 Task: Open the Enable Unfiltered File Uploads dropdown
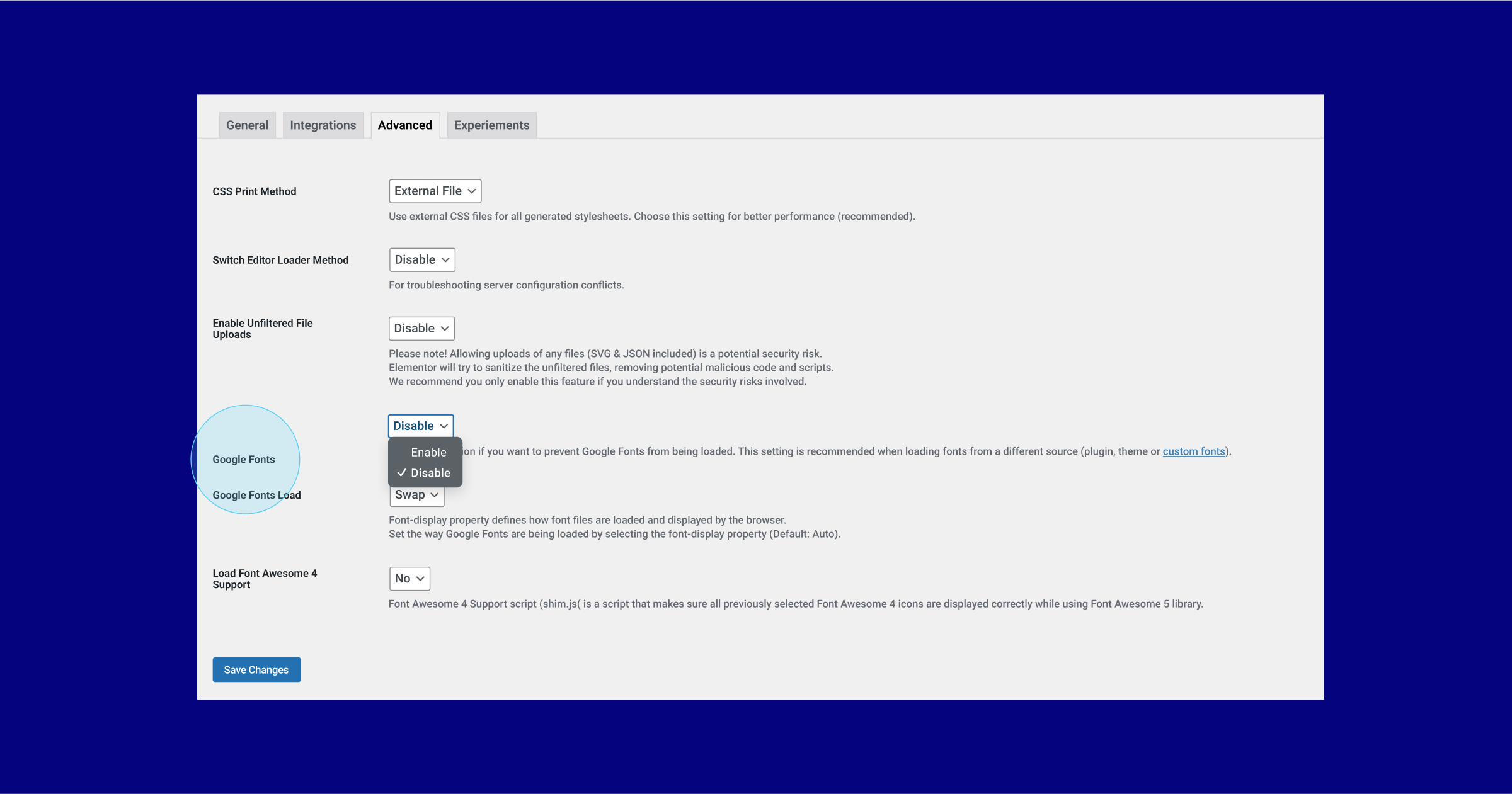click(421, 328)
